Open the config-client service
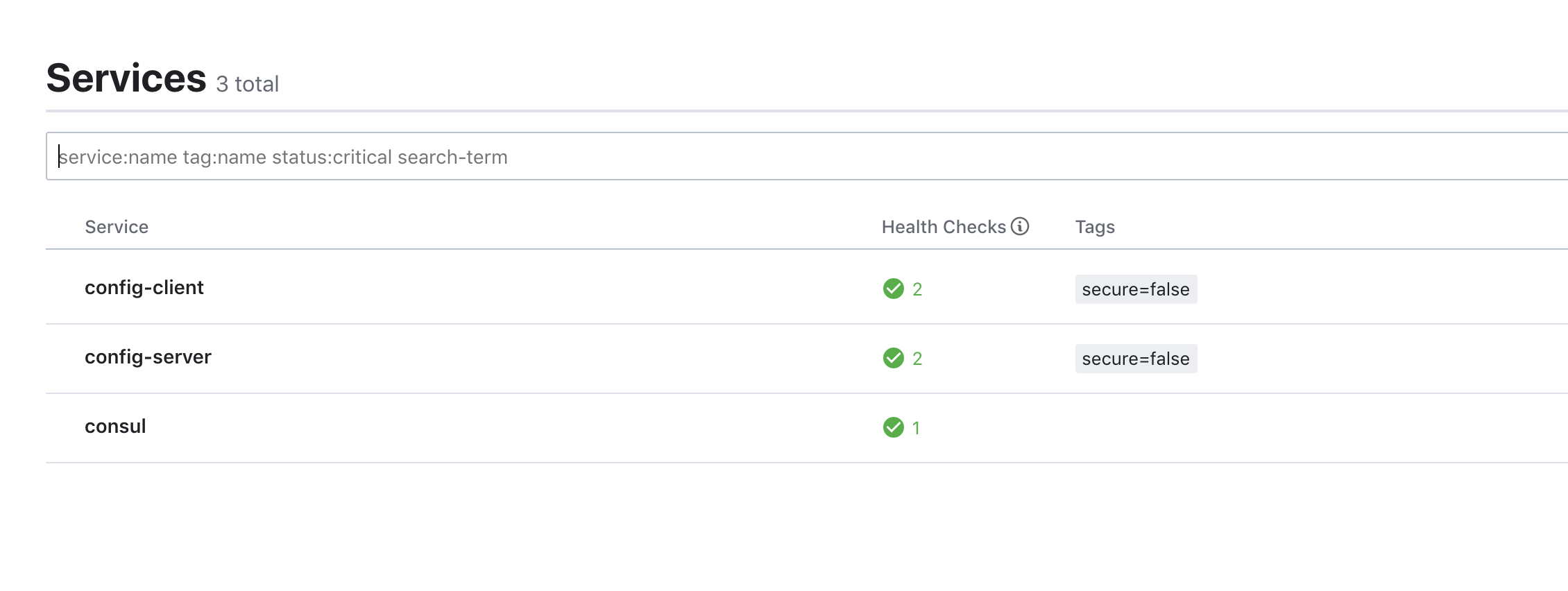Viewport: 1568px width, 591px height. (144, 288)
